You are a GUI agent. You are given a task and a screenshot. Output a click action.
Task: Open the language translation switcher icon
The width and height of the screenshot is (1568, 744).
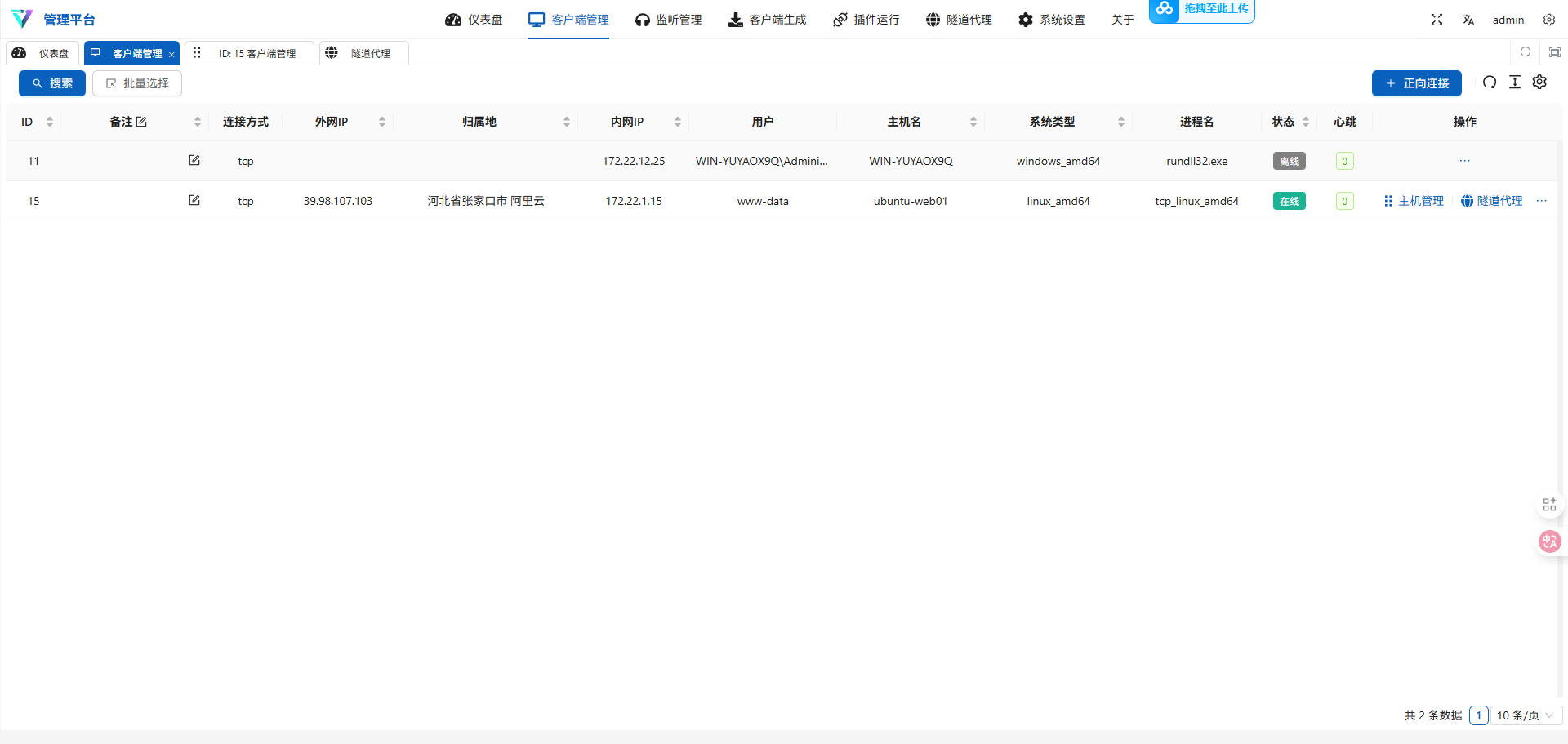(1468, 20)
